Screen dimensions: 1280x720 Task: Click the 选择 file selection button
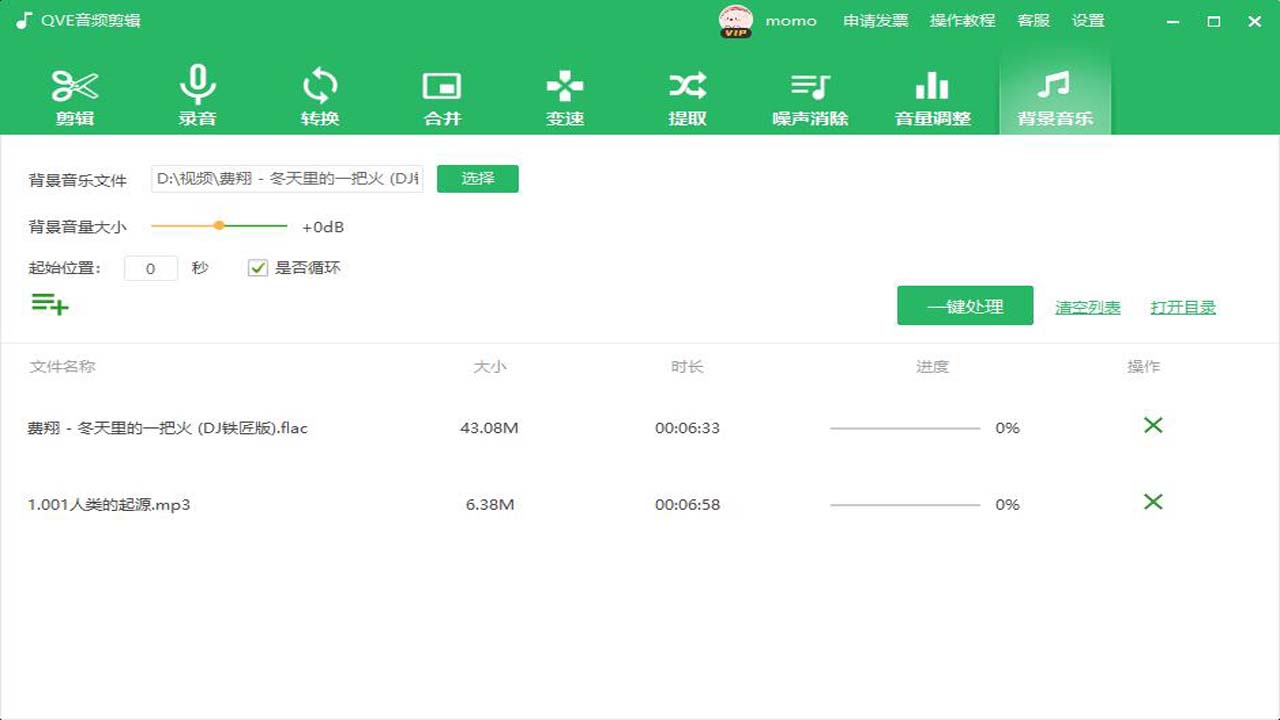tap(477, 177)
